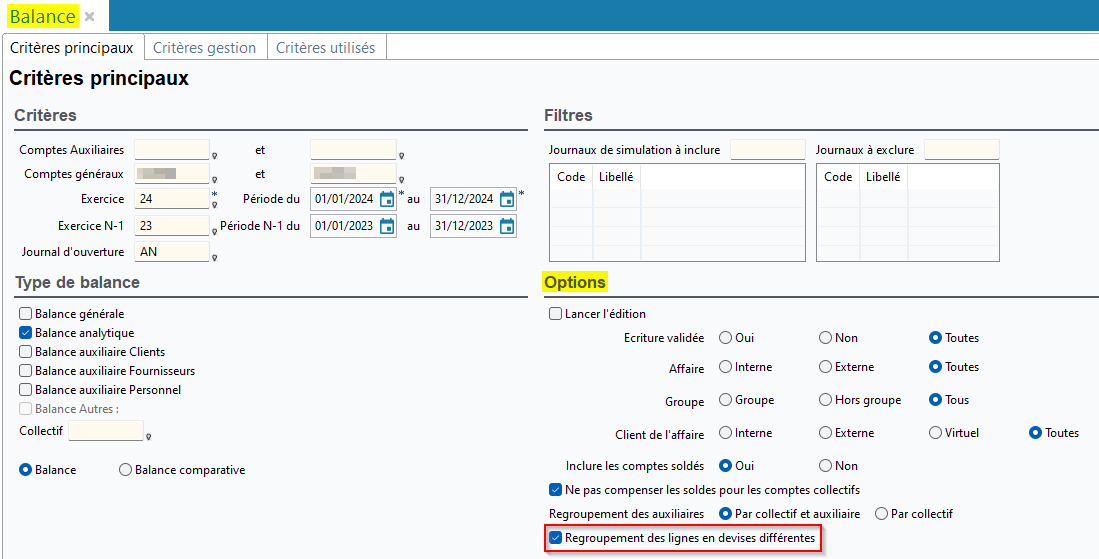Select the Balance comparative radio button
1099x559 pixels.
click(x=126, y=470)
